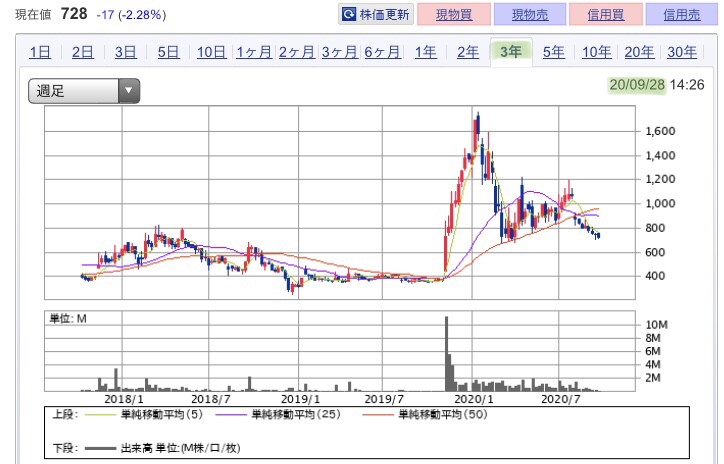Image resolution: width=724 pixels, height=464 pixels.
Task: Open the 現物買 order link
Action: click(x=454, y=14)
